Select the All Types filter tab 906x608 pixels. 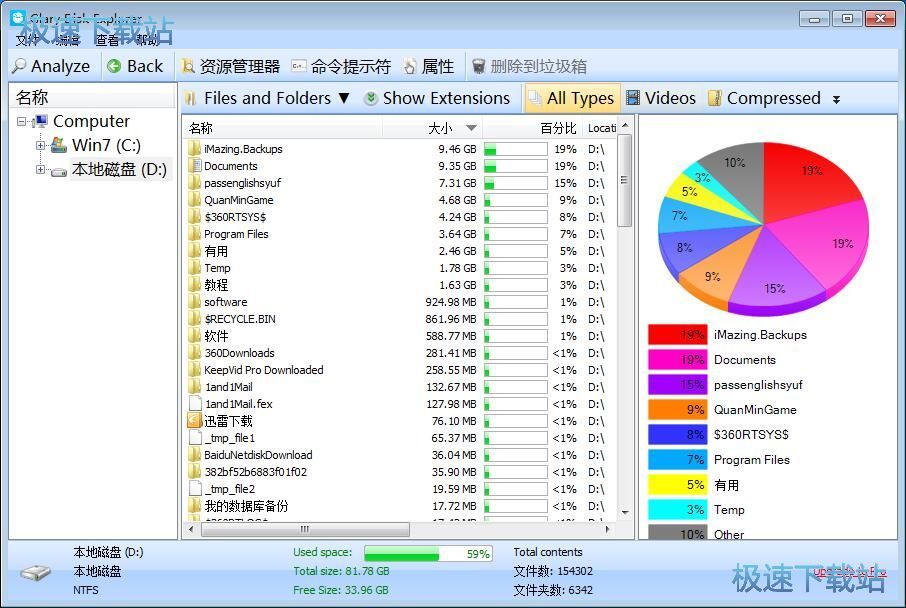point(572,98)
